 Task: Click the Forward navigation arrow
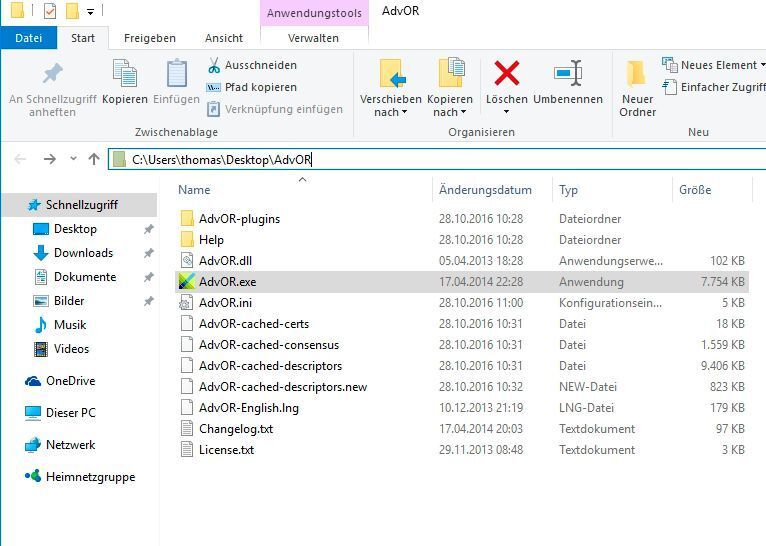(49, 159)
